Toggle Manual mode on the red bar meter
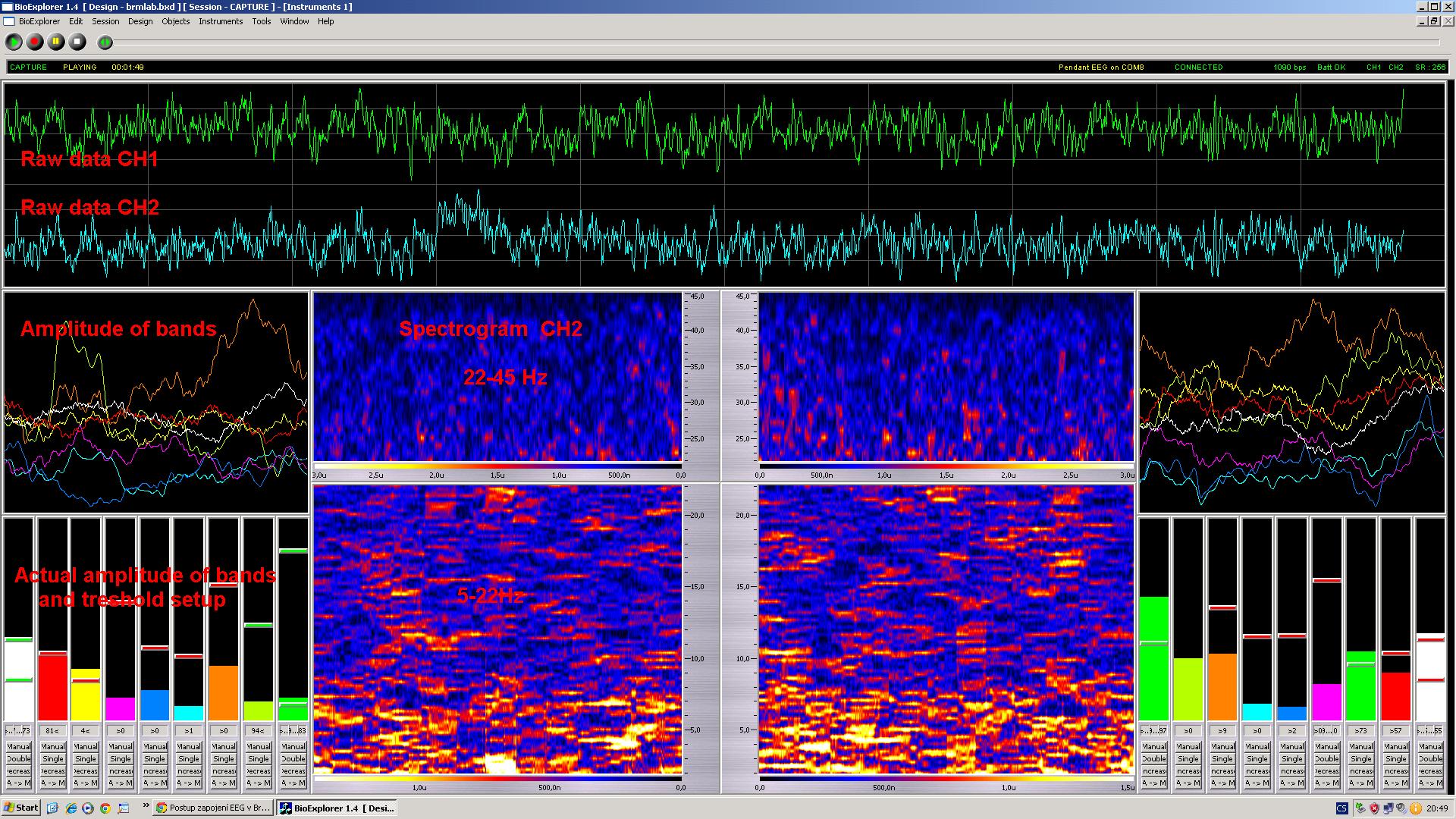 pyautogui.click(x=52, y=747)
